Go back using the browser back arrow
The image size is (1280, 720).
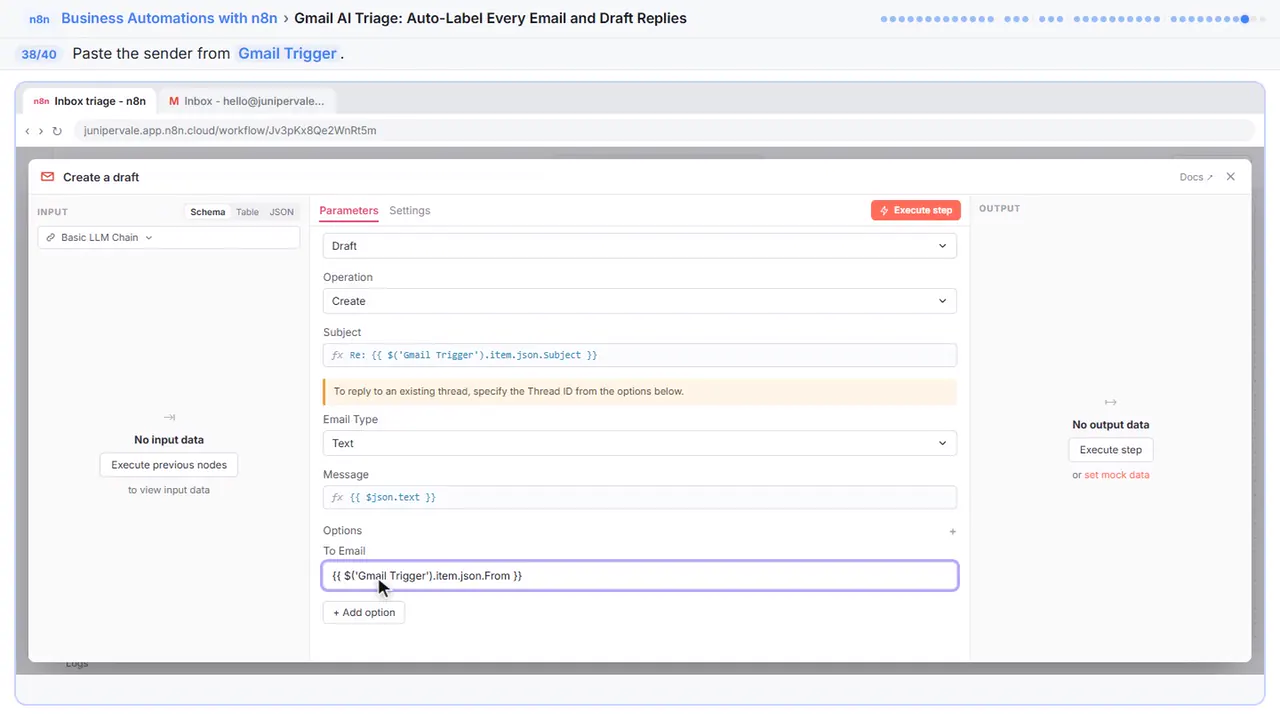(27, 131)
